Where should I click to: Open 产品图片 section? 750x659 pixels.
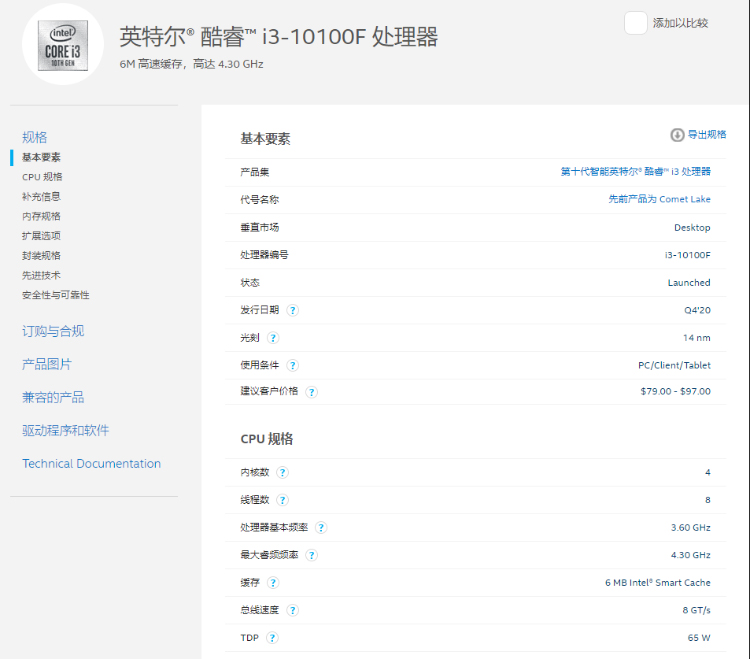click(46, 364)
